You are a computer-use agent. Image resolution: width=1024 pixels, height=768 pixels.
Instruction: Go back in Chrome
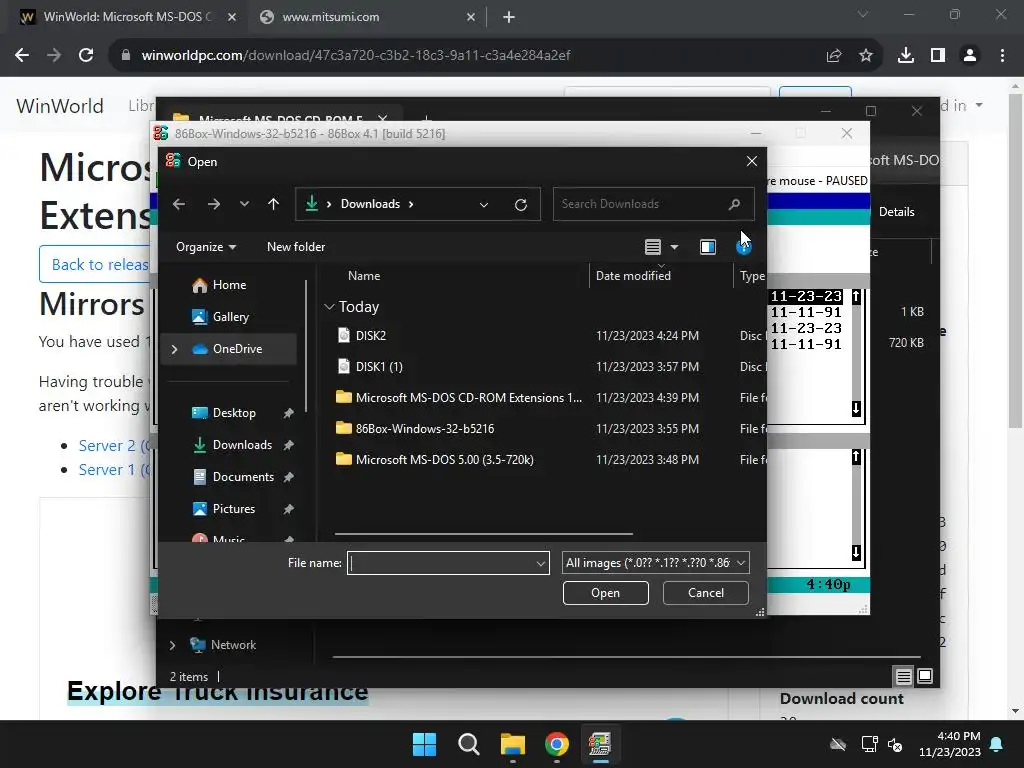pos(22,56)
